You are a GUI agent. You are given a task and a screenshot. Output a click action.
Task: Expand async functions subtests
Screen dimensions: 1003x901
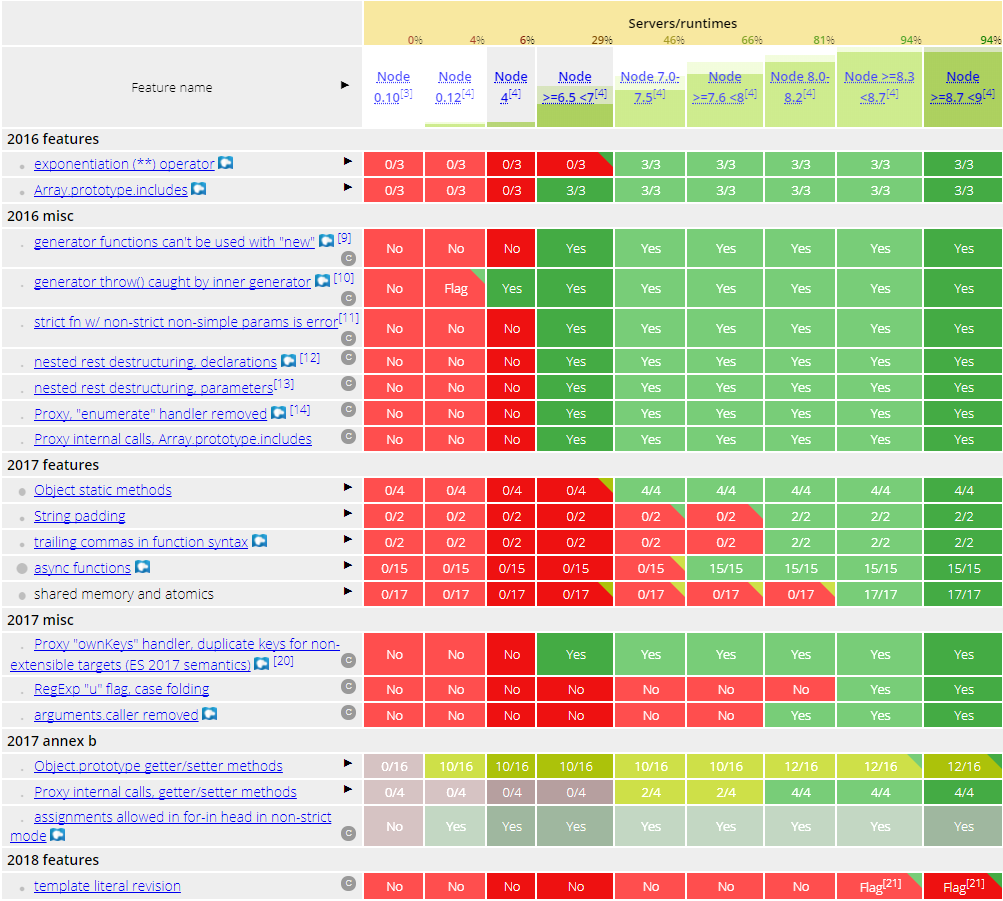[347, 565]
